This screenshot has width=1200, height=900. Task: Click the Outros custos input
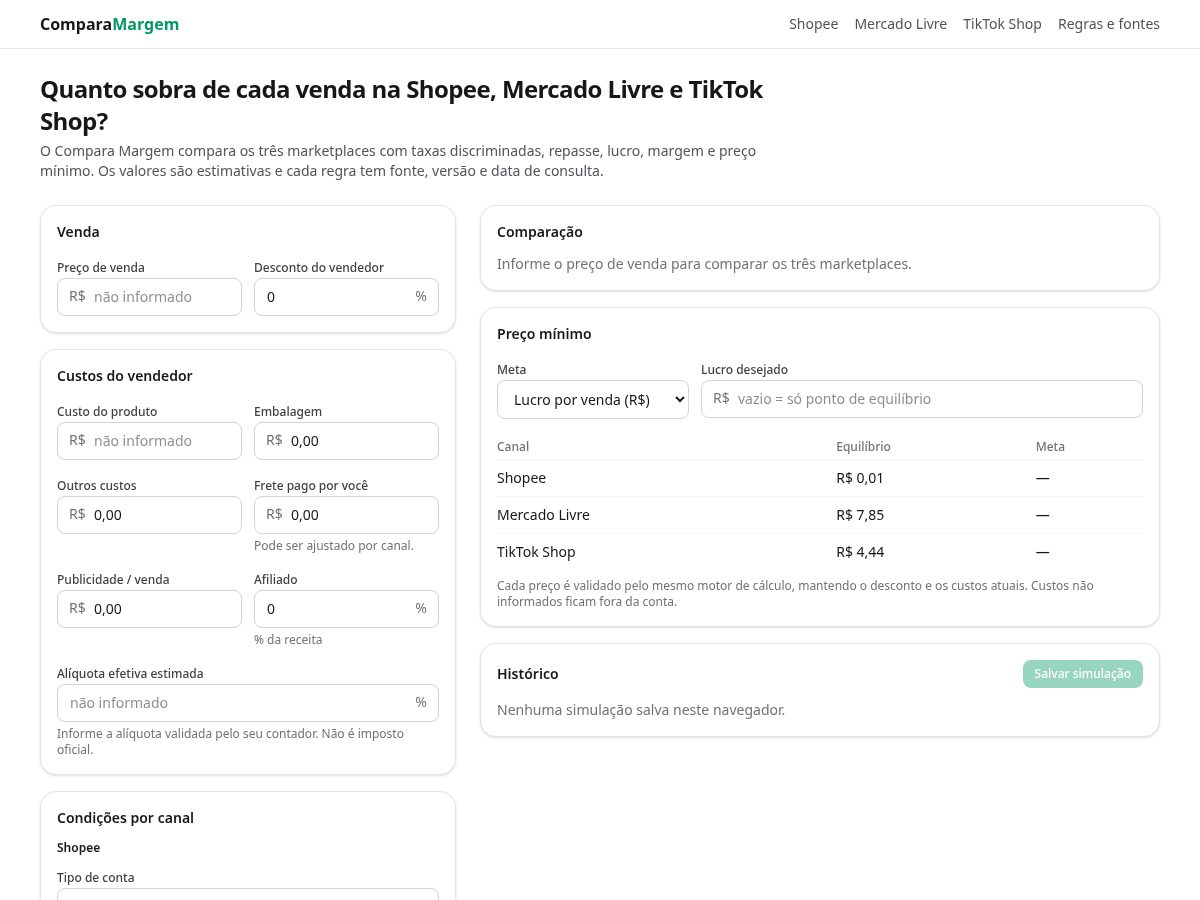tap(149, 515)
